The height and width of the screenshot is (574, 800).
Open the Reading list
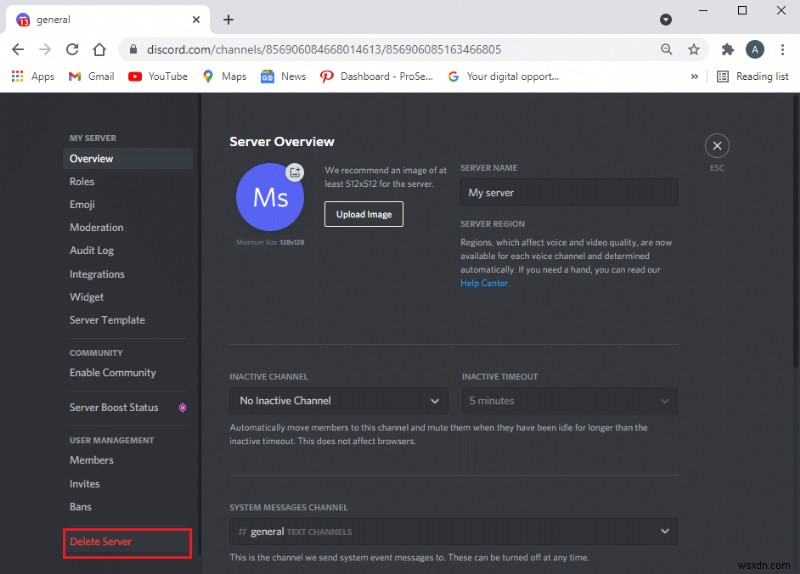point(753,77)
